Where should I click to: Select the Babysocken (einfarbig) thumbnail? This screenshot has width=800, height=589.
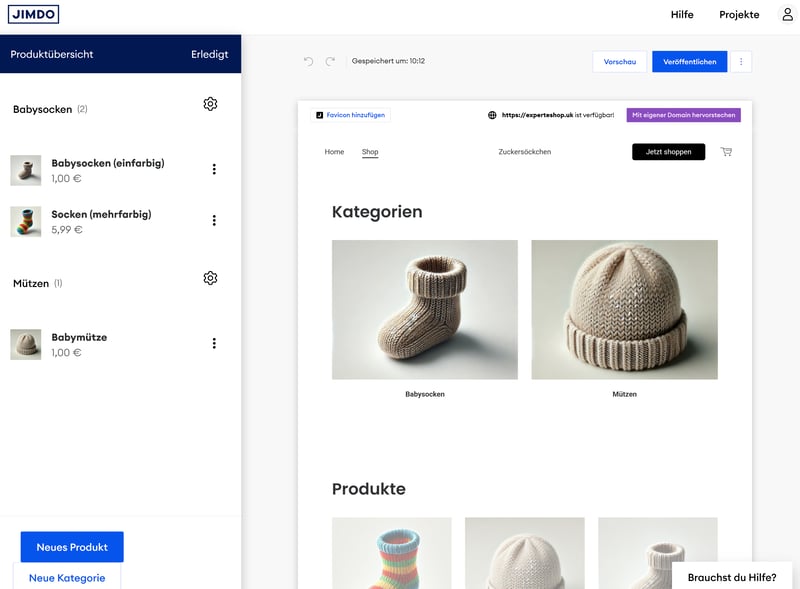26,170
